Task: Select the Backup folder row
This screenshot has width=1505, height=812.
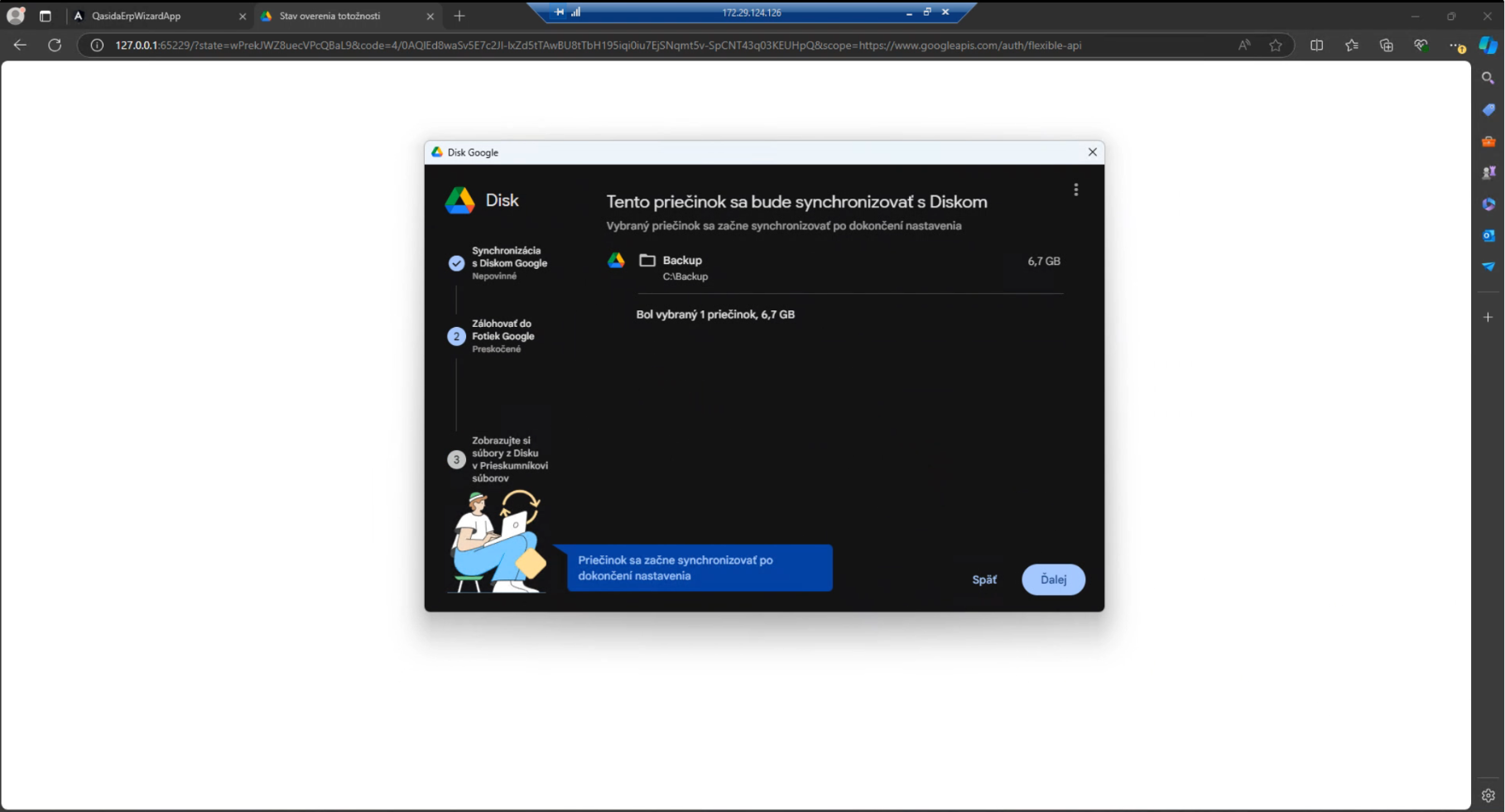Action: coord(834,268)
